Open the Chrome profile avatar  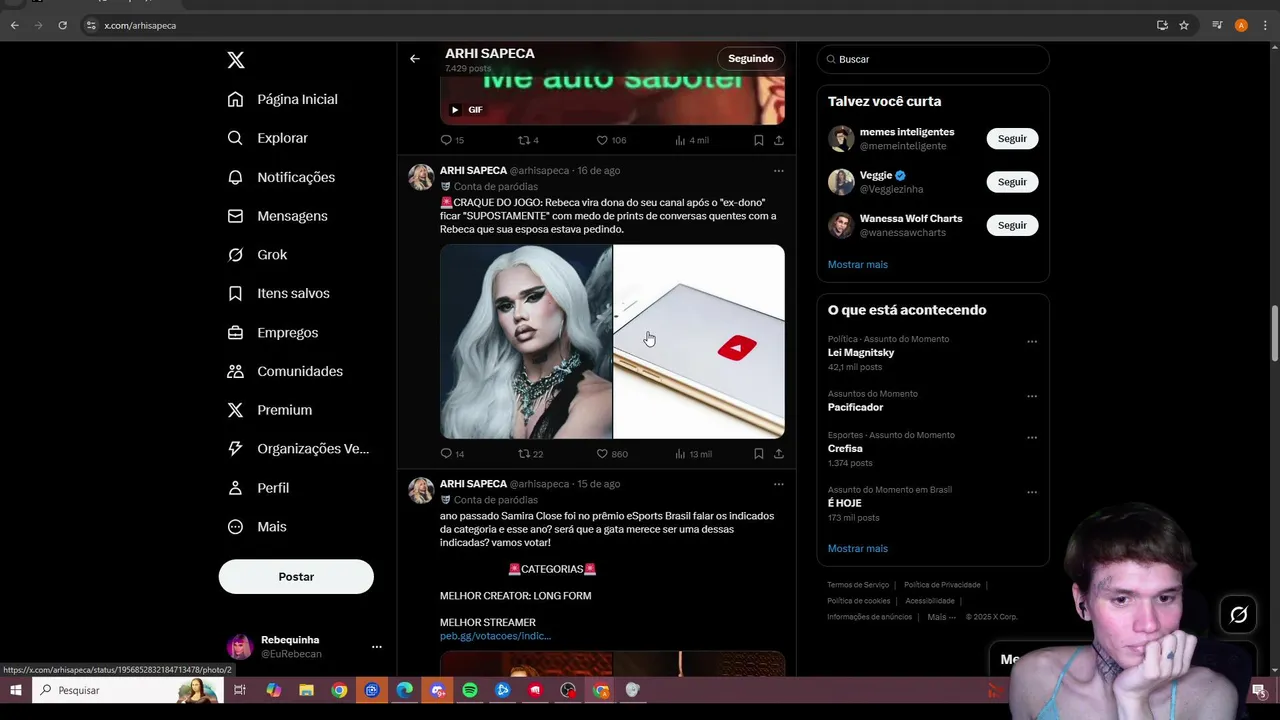[x=1241, y=25]
